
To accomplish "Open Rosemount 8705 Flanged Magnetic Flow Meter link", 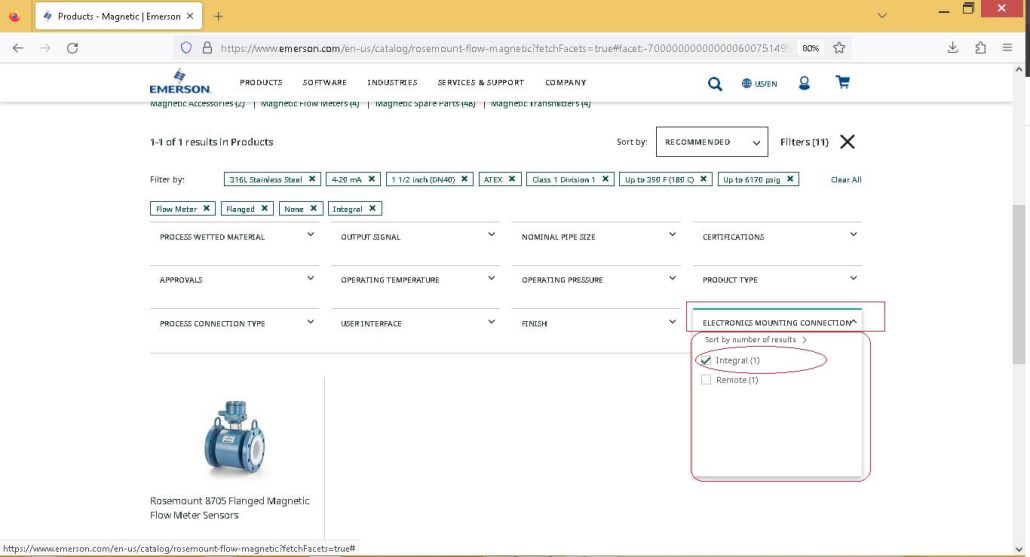I will pos(229,508).
